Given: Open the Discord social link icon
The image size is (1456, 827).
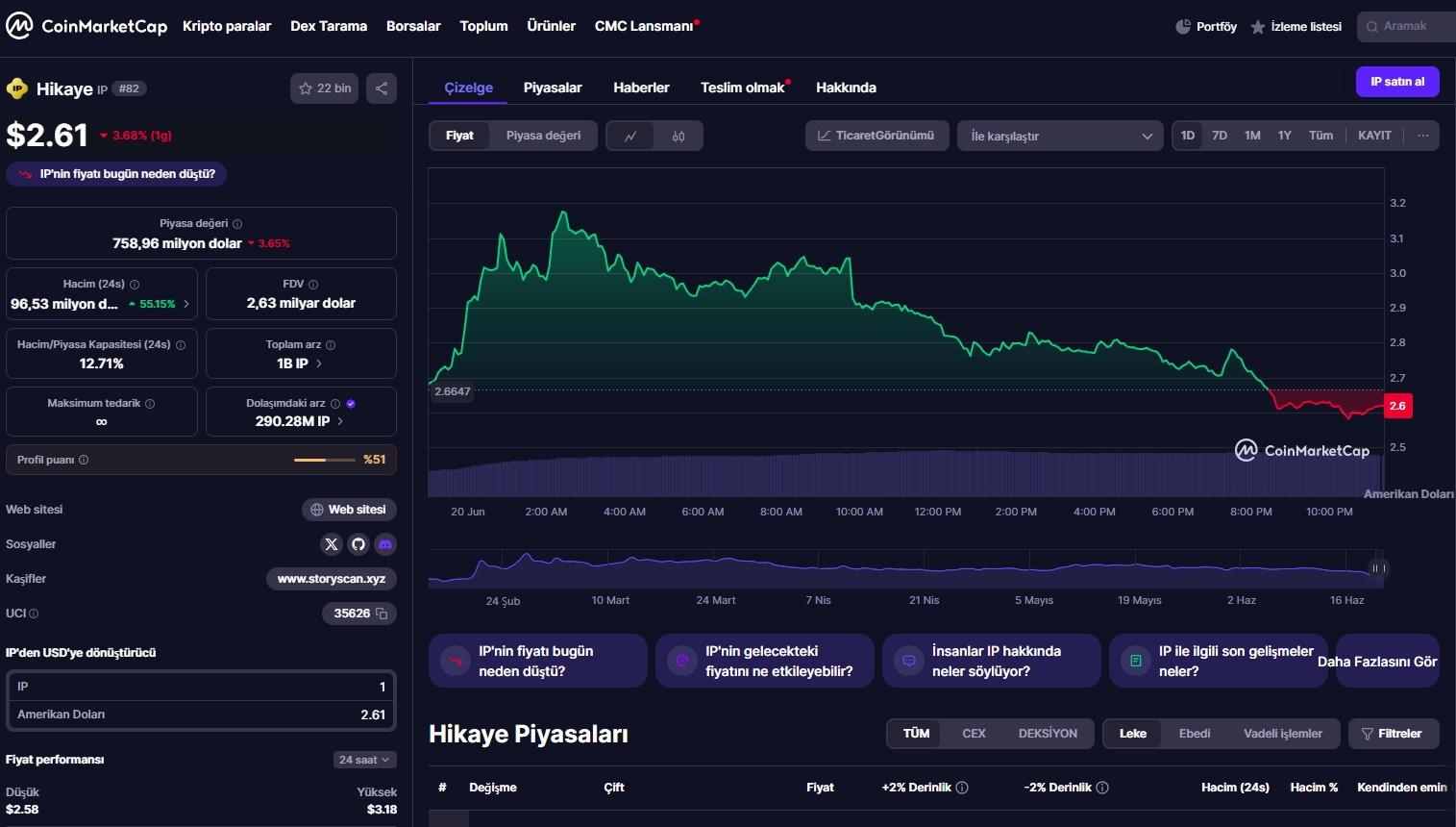Looking at the screenshot, I should (385, 544).
